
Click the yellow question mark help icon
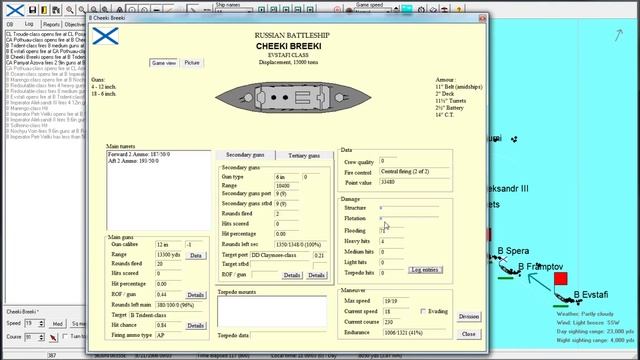tap(459, 10)
